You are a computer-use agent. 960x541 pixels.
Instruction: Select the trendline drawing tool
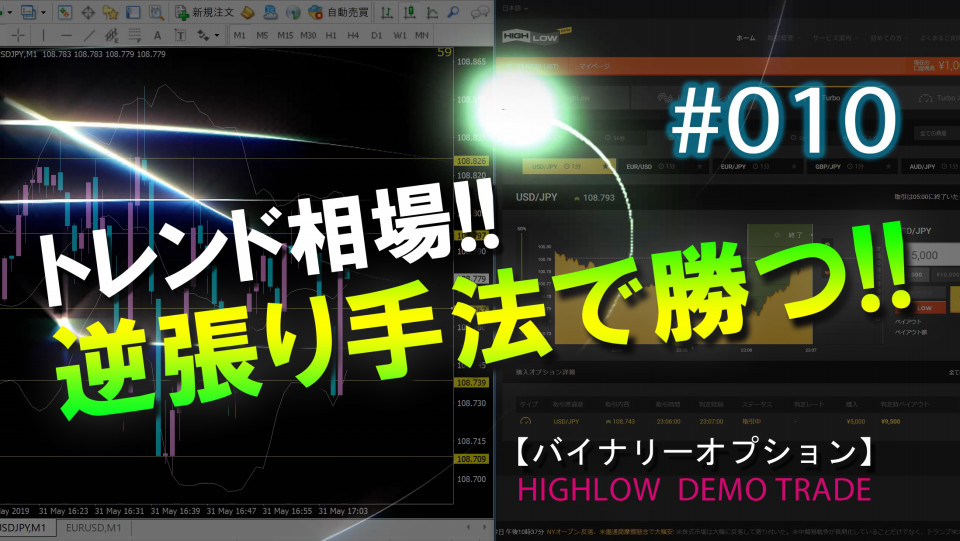click(x=89, y=35)
